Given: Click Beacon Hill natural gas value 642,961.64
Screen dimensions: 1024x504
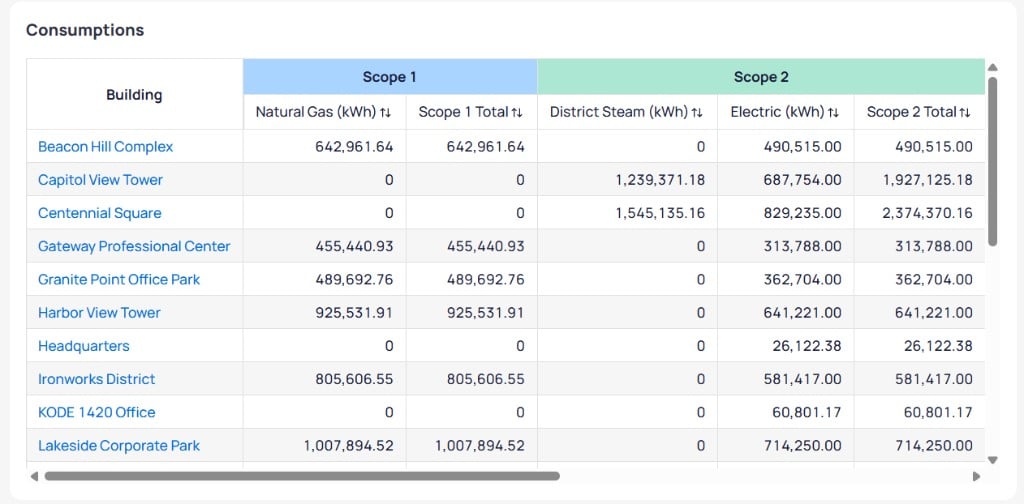Looking at the screenshot, I should [355, 146].
